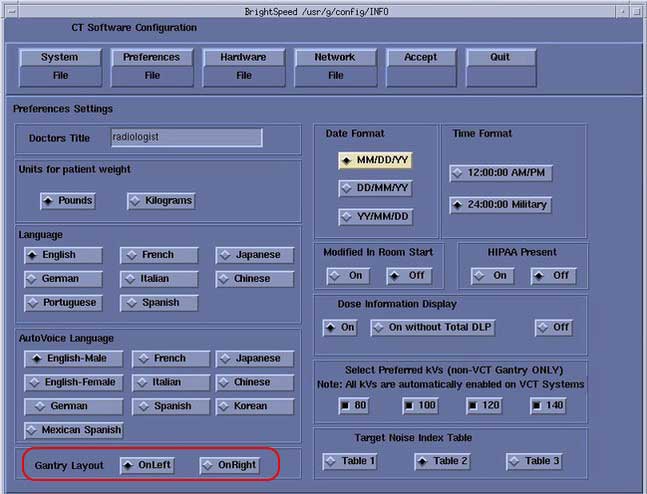The image size is (647, 494).
Task: Open the Hardware File menu
Action: 243,66
